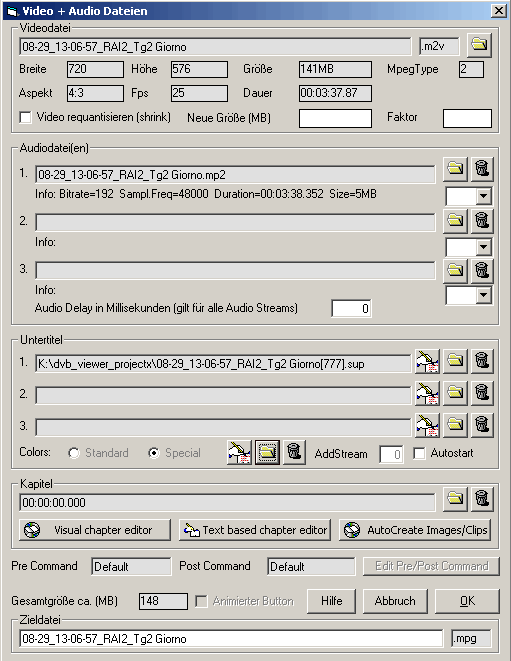Open subtitle 1 editor pencil icon

click(428, 361)
